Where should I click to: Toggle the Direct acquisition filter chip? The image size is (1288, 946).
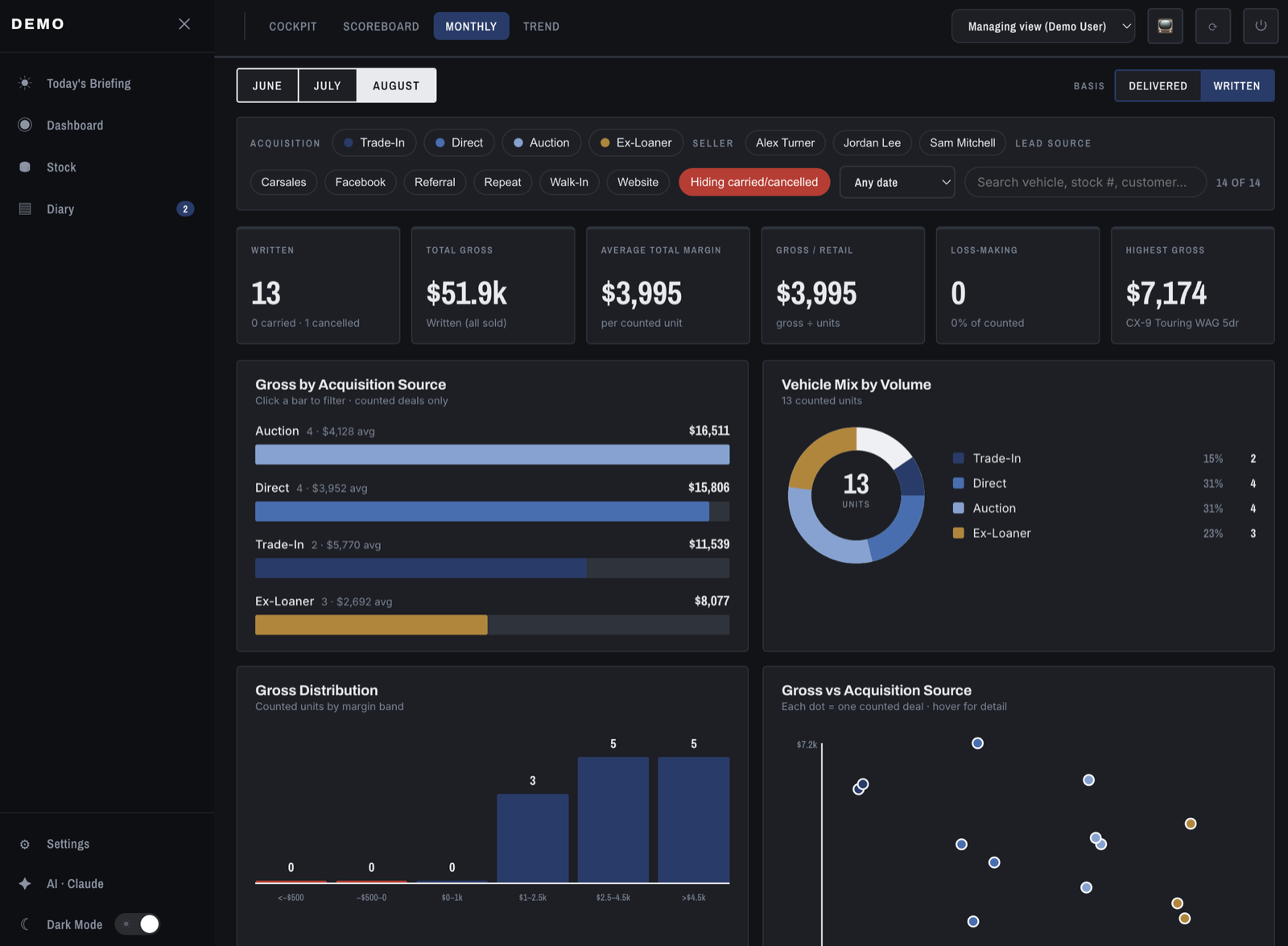coord(459,143)
